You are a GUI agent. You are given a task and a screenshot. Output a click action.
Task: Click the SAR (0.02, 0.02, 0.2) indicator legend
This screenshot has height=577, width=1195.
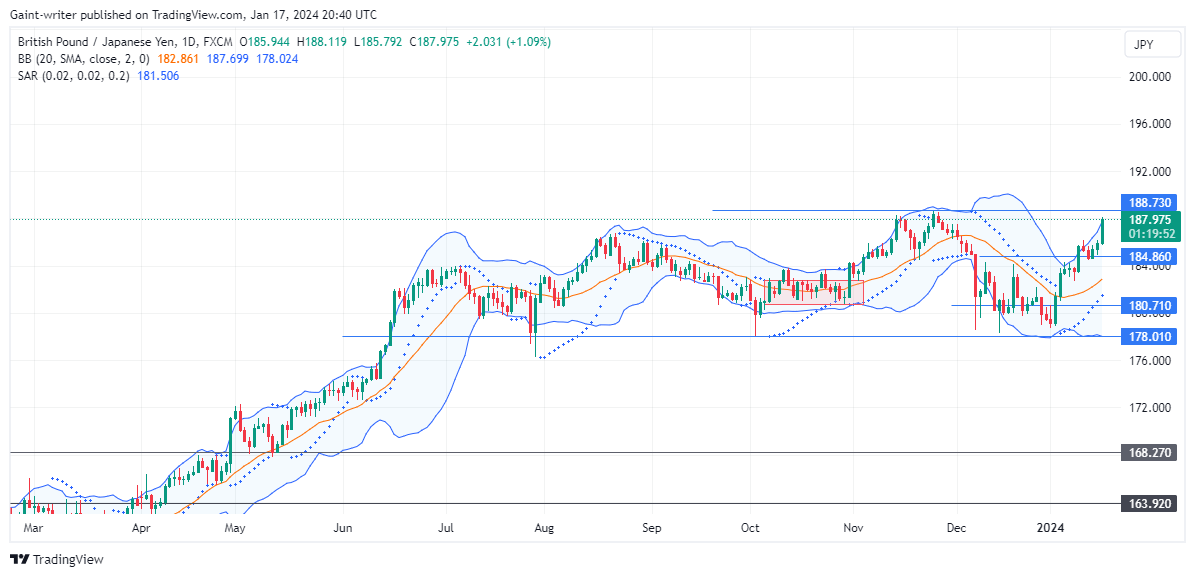74,75
